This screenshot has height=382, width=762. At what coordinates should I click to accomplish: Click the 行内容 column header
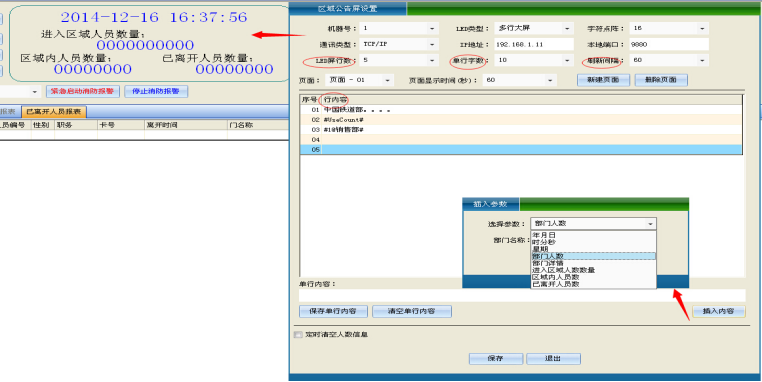pyautogui.click(x=532, y=100)
